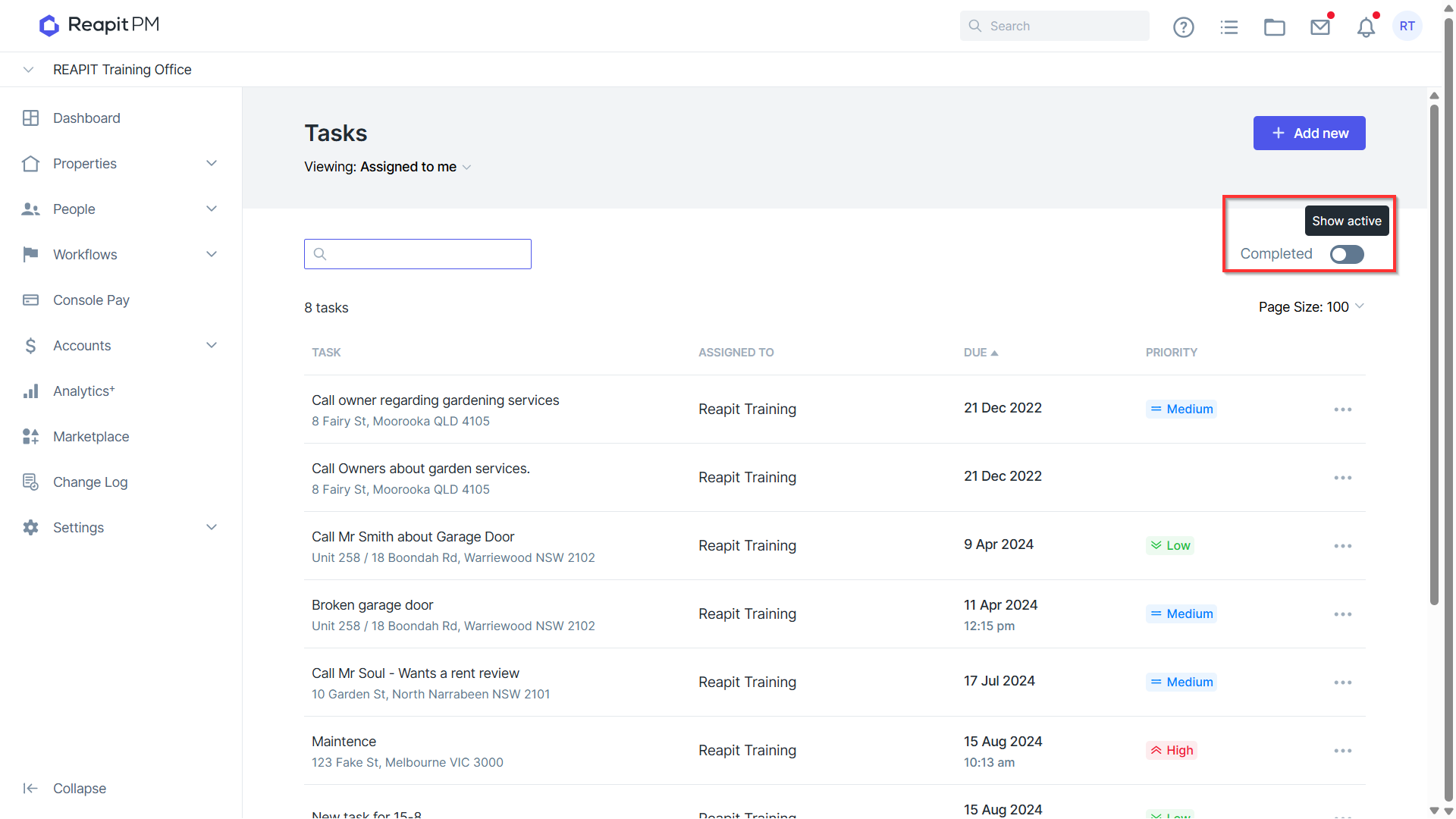Open the mail envelope icon
Screen dimensions: 1456x819
point(1320,27)
